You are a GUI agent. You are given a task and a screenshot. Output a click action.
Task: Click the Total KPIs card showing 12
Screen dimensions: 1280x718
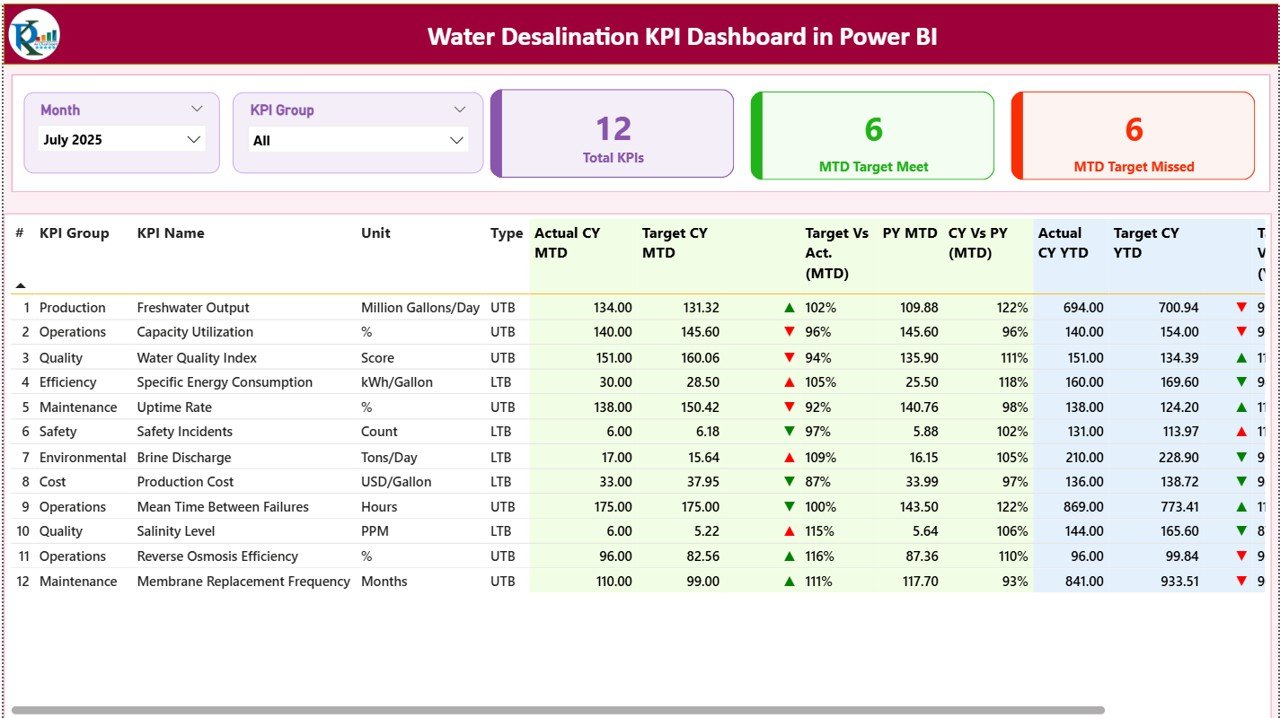click(x=612, y=135)
